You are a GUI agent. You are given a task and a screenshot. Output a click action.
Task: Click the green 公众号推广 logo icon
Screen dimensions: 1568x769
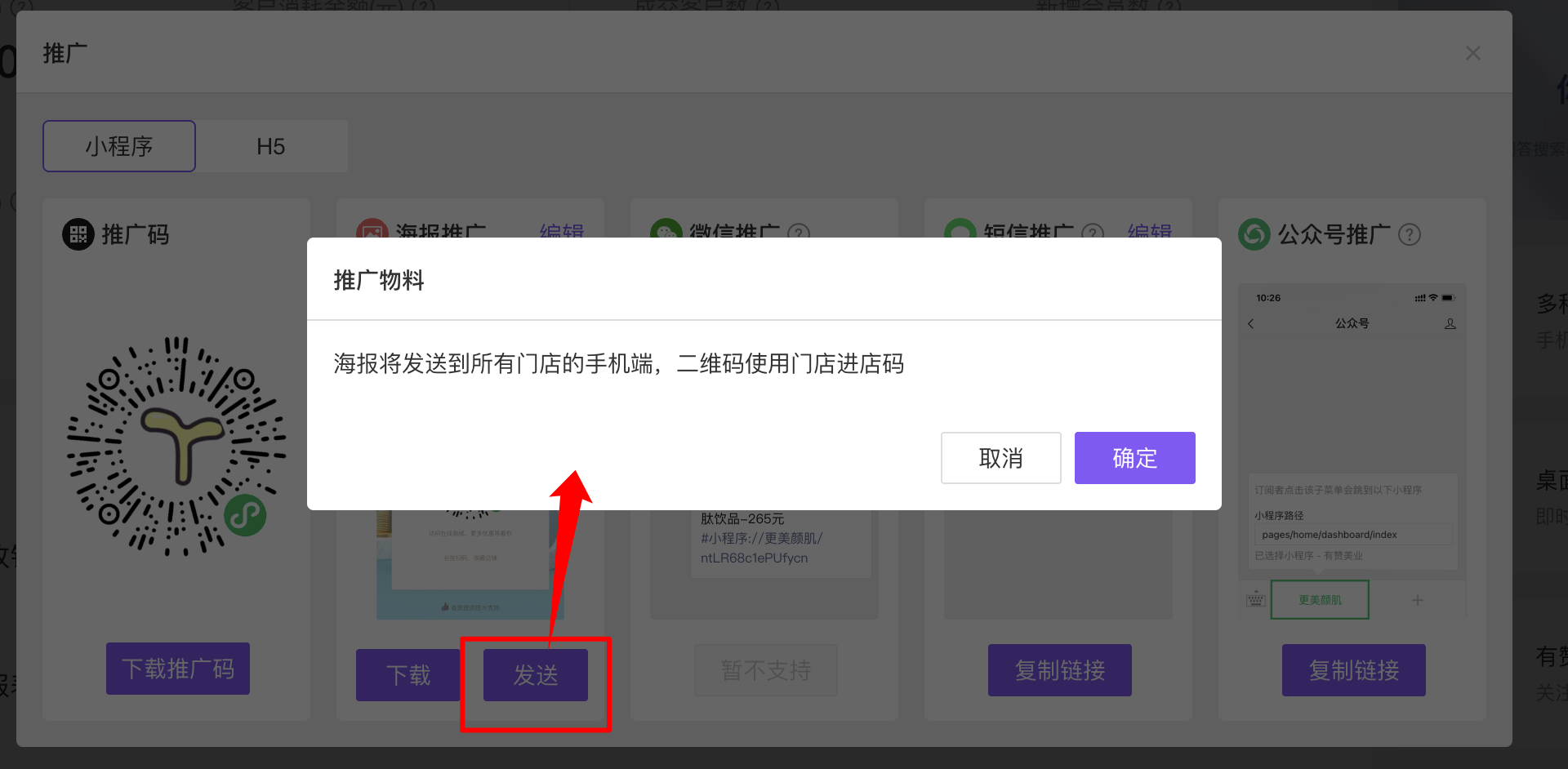(1254, 234)
